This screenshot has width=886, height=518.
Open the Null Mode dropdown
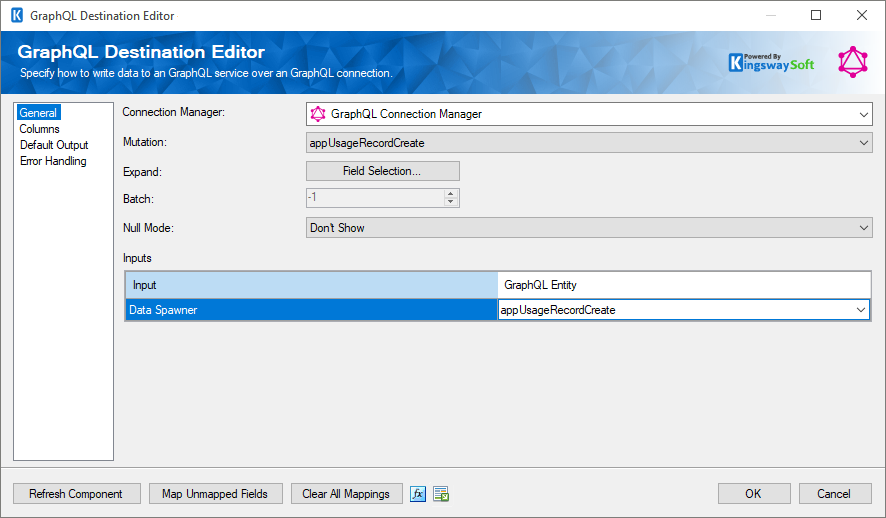pyautogui.click(x=864, y=228)
